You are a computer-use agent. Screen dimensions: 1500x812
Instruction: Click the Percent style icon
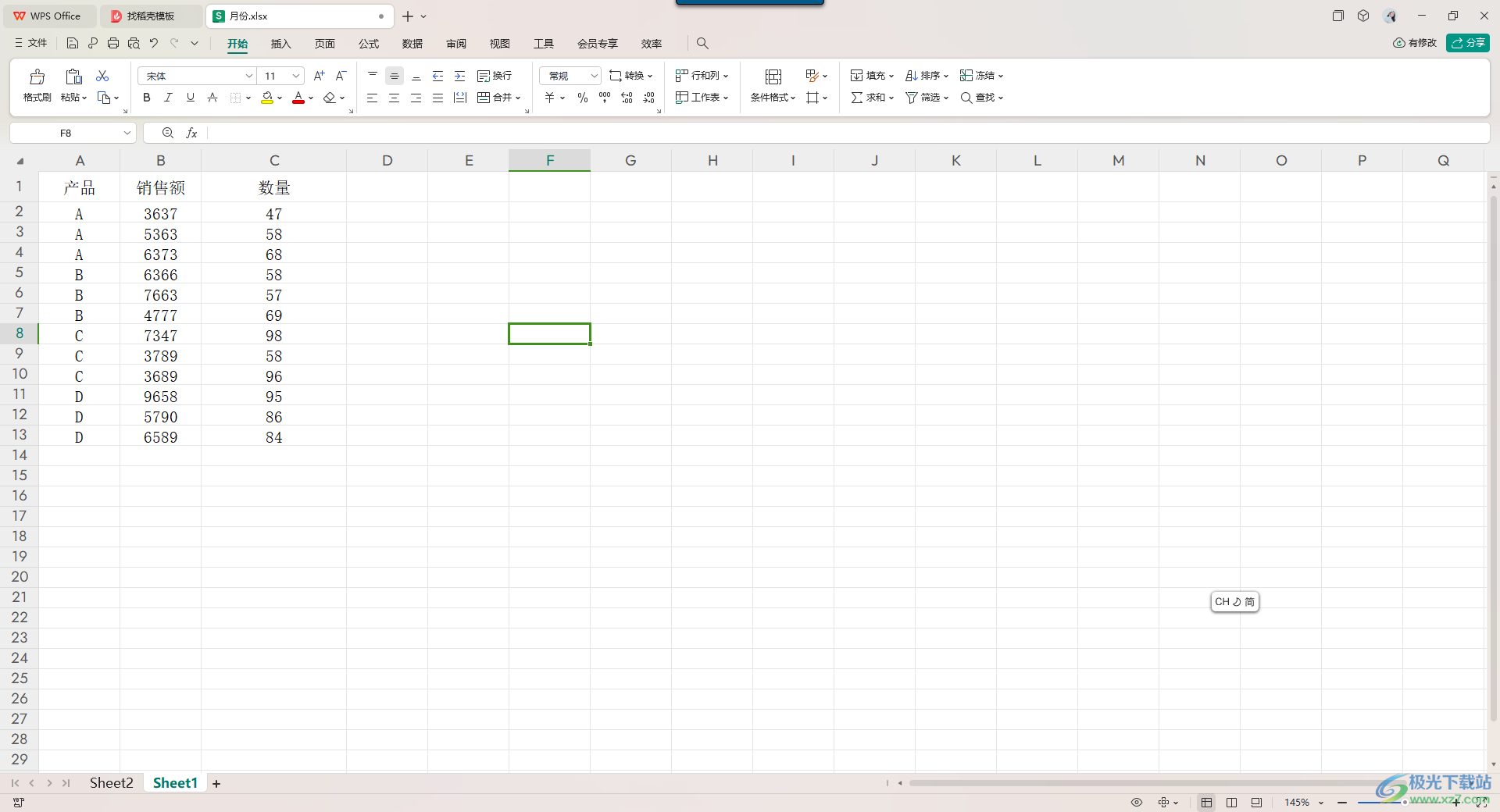pyautogui.click(x=583, y=98)
